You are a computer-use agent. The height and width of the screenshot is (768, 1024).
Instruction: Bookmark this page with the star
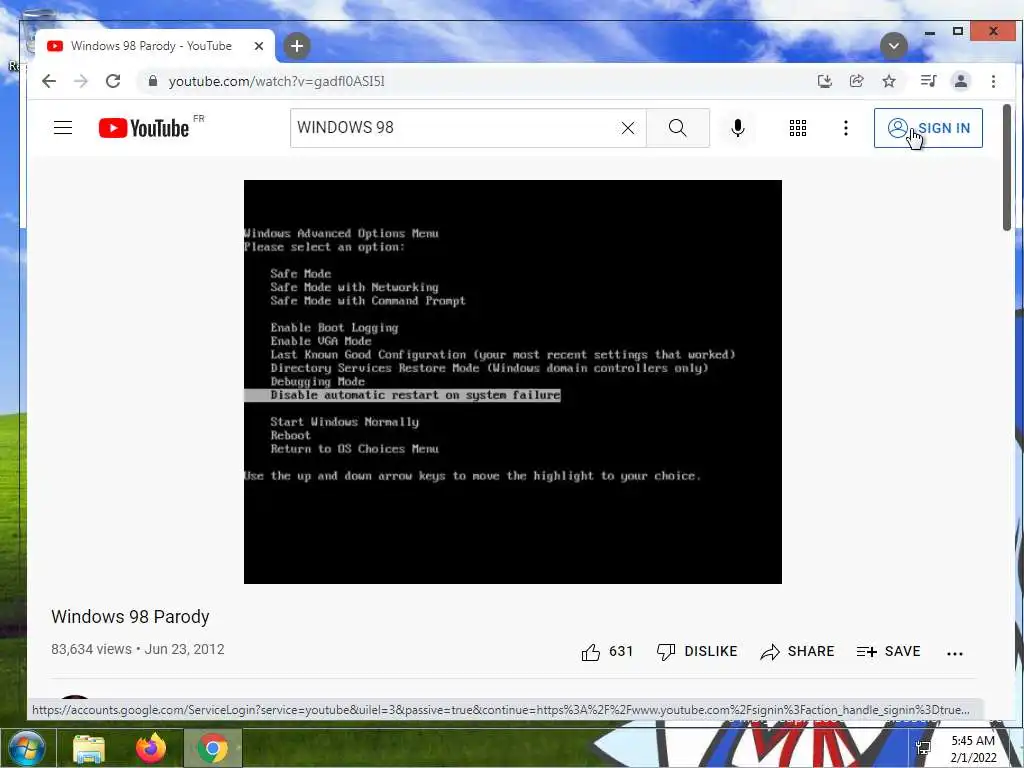[x=889, y=81]
